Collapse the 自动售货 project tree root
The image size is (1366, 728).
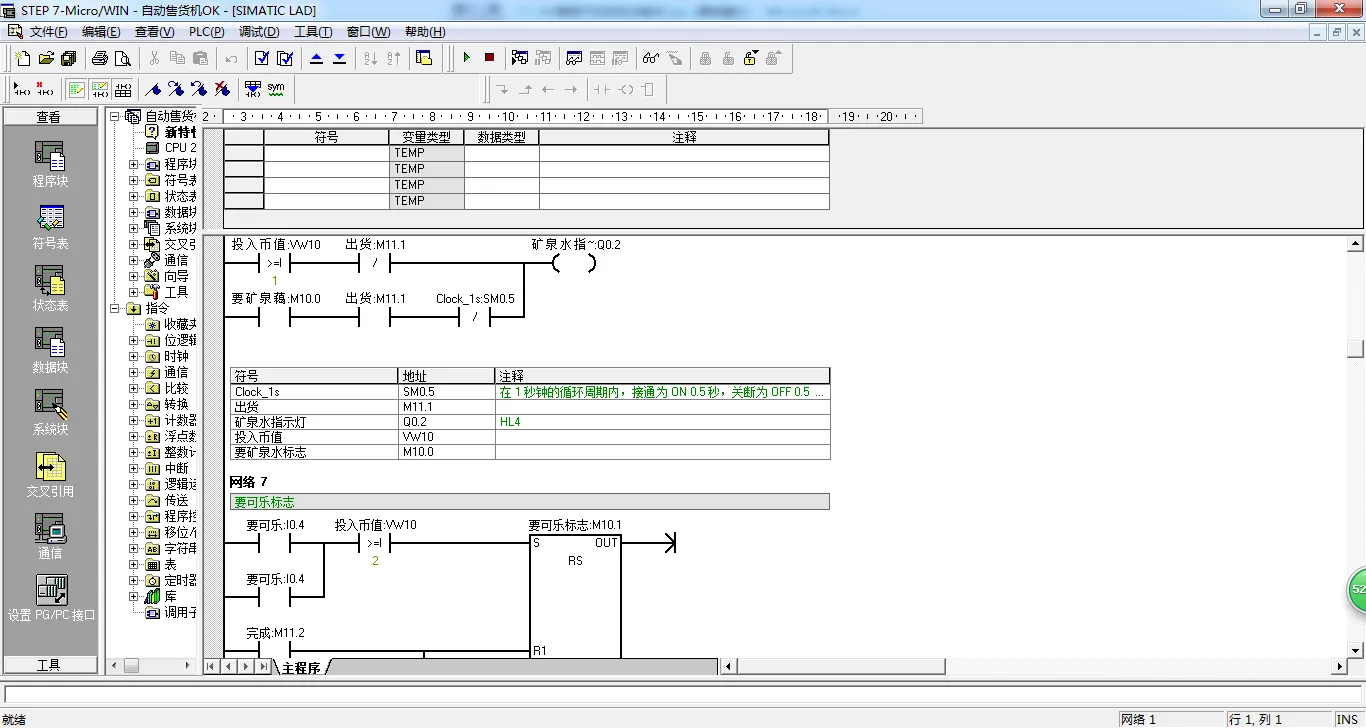(115, 117)
